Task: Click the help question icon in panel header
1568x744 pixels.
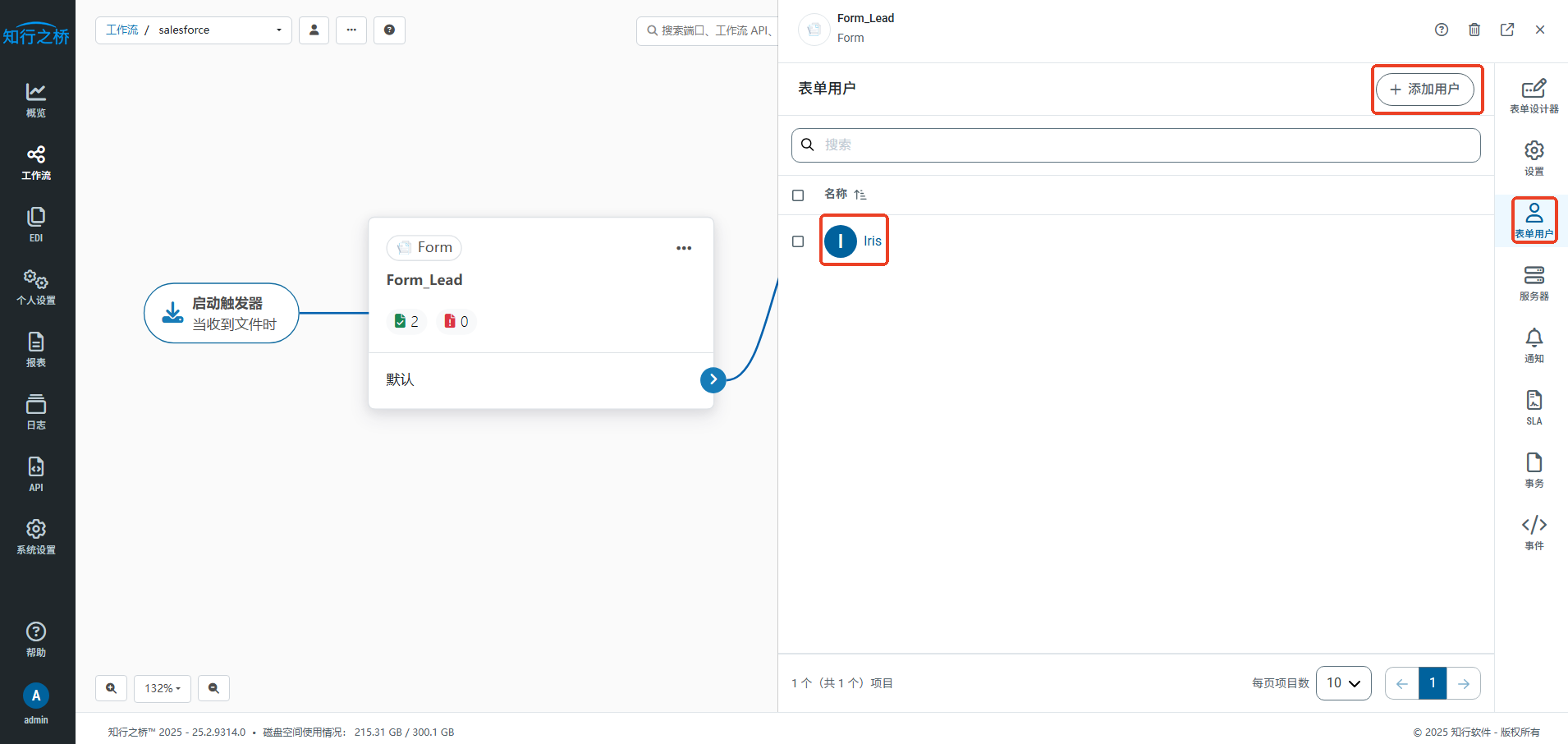Action: pyautogui.click(x=1442, y=30)
